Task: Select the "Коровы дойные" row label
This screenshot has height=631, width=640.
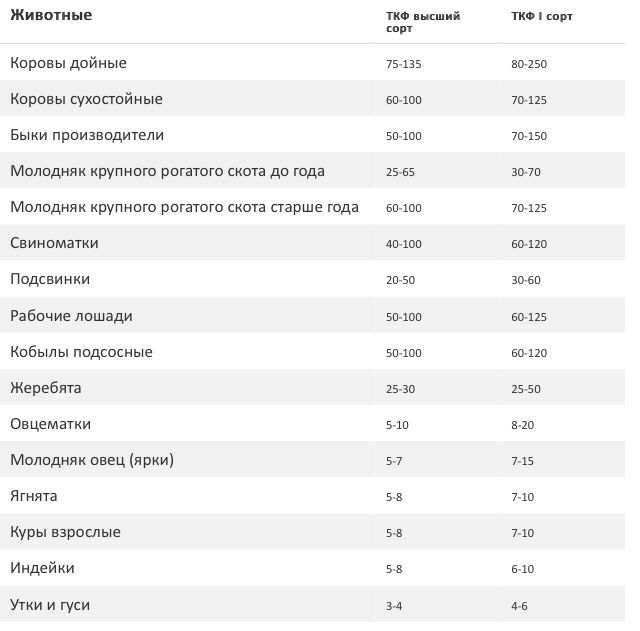Action: [69, 63]
